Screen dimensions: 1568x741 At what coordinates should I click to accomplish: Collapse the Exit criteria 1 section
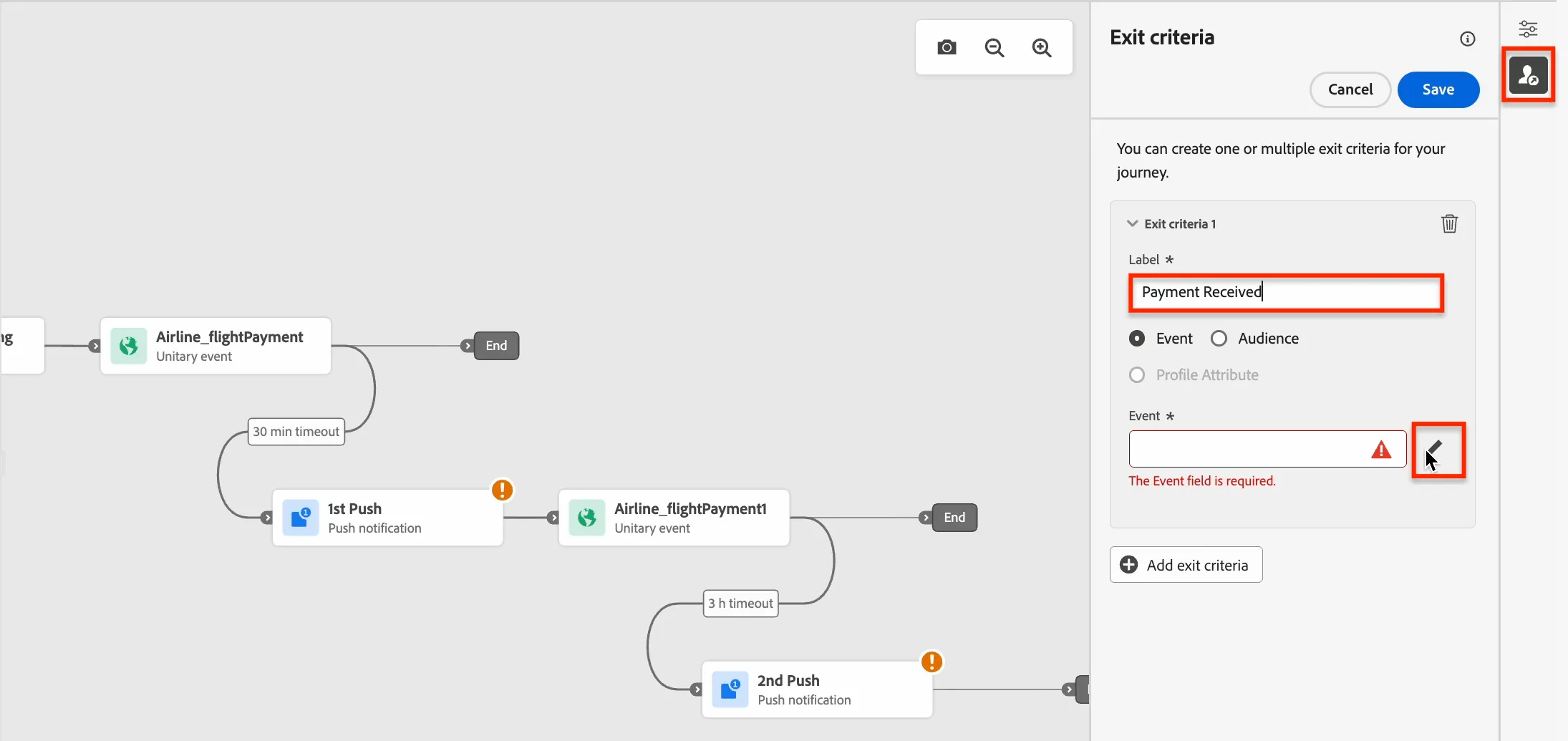tap(1132, 223)
